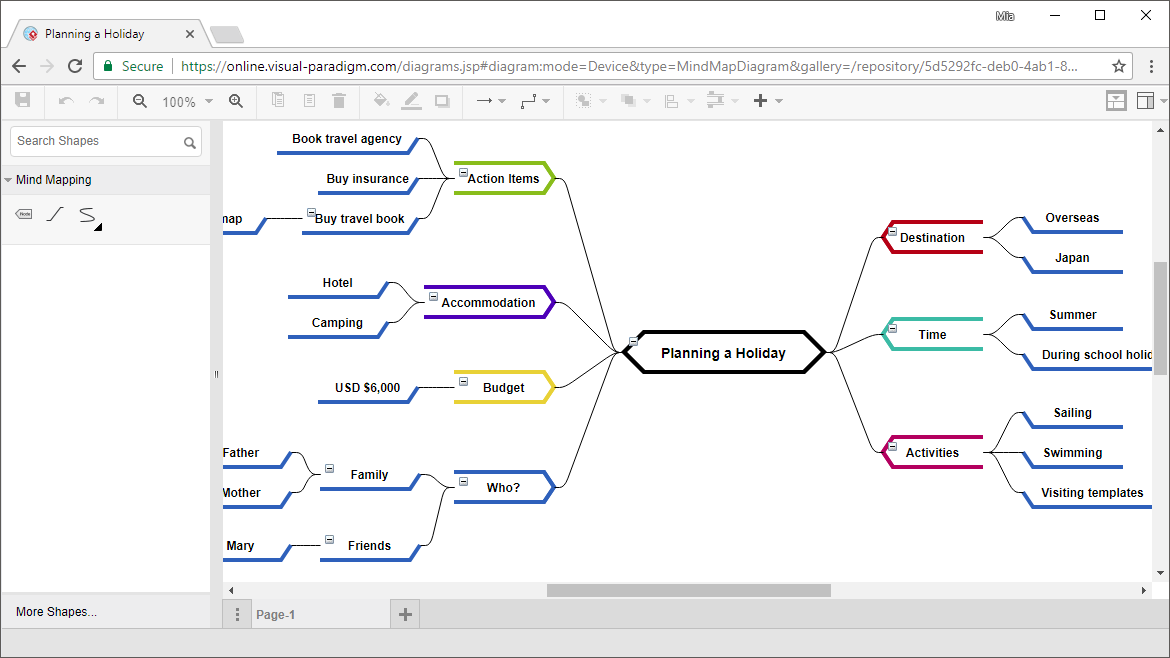Collapse the Destination node

(892, 231)
